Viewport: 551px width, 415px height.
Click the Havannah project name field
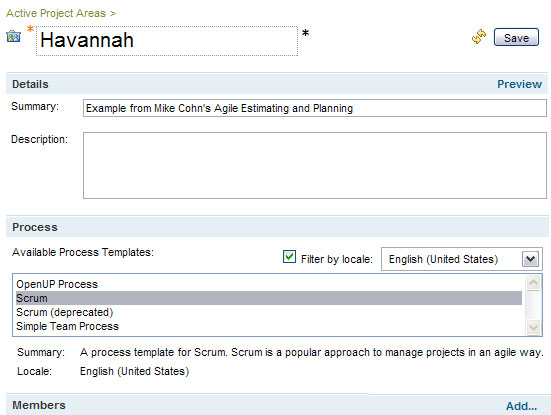[167, 41]
